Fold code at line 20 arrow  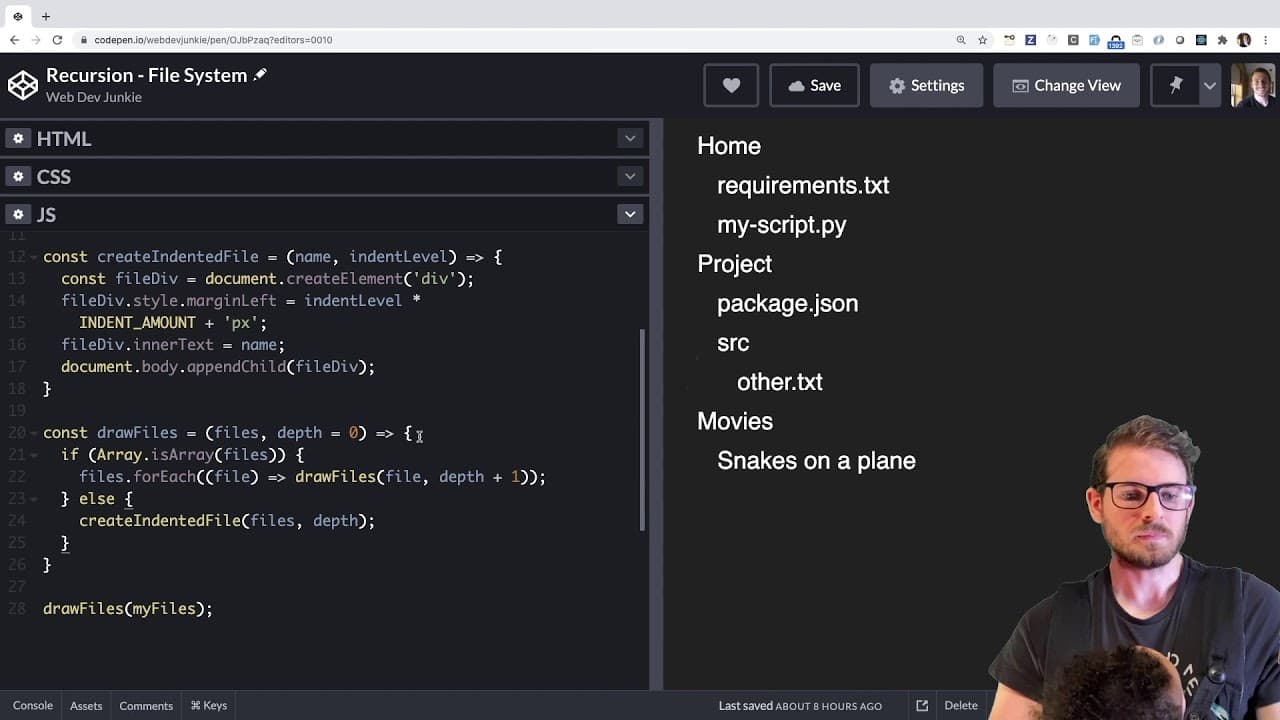pos(34,433)
